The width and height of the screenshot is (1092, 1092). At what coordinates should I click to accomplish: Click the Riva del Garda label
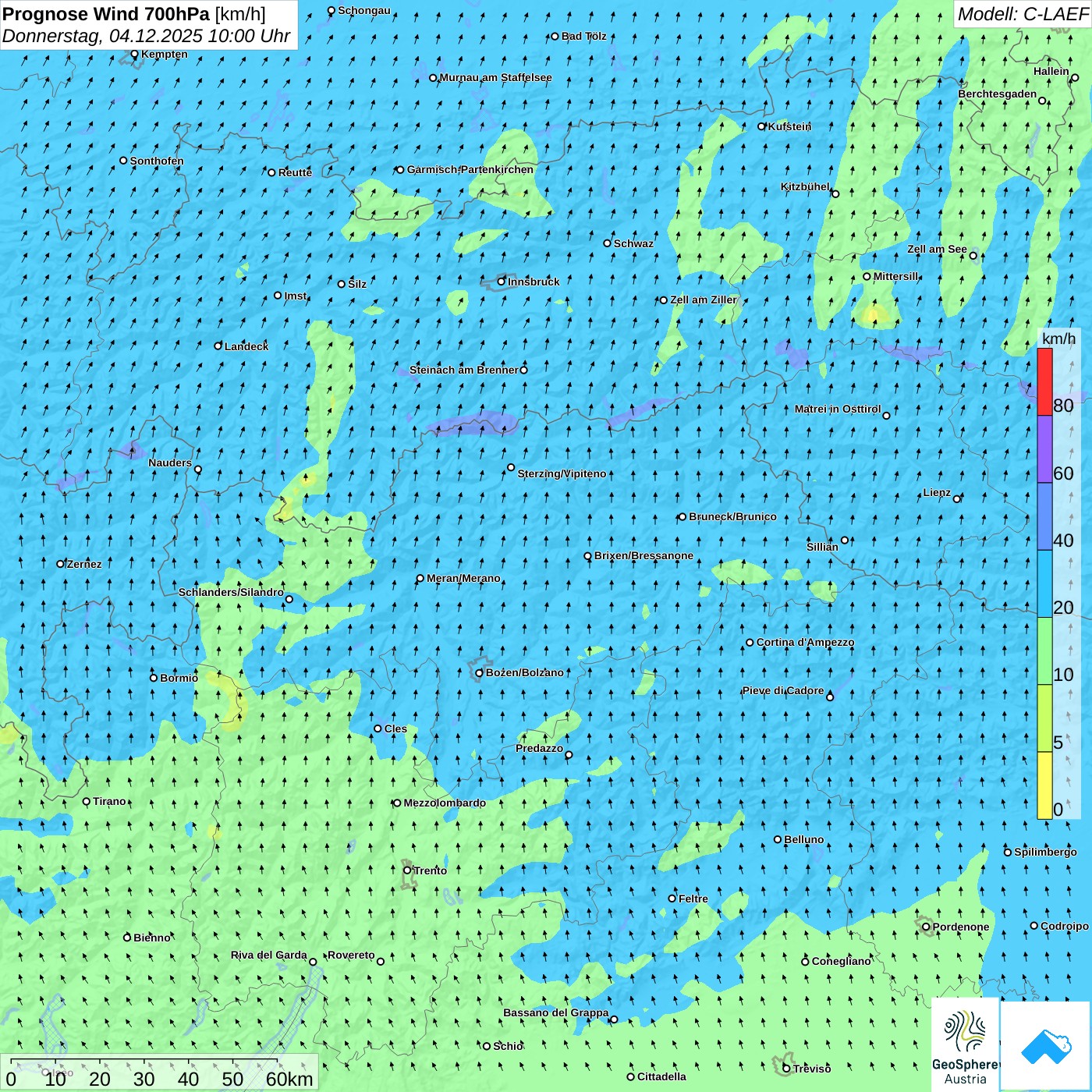(x=268, y=955)
